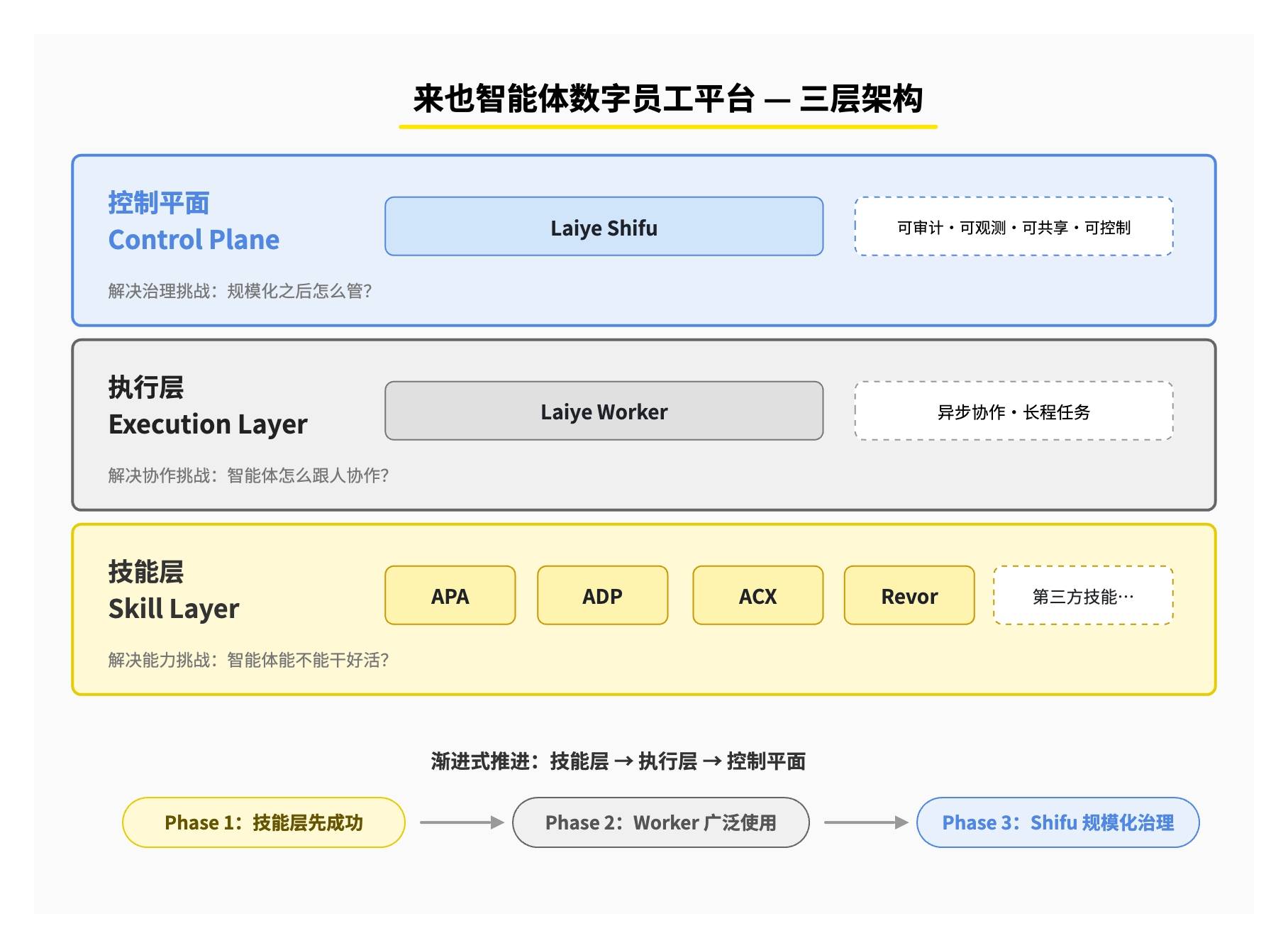
Task: Select the Skill Layer heading text
Action: [x=174, y=609]
